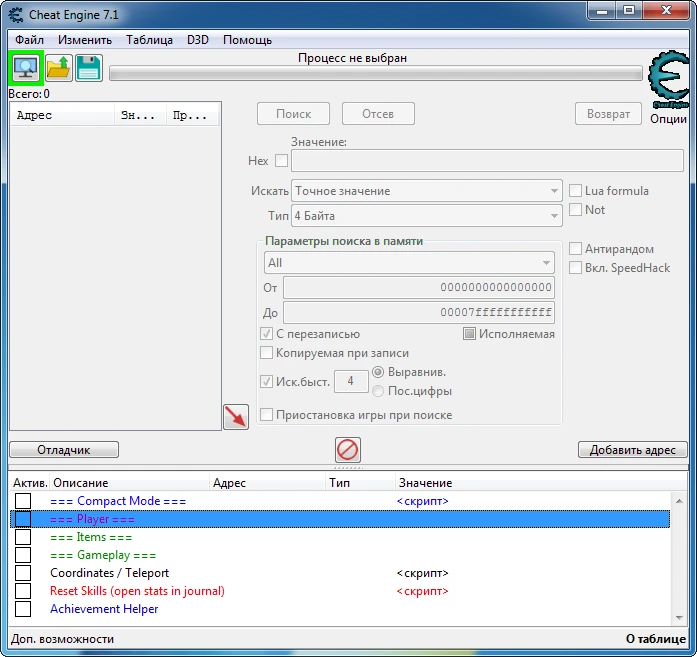Click the Cheat Engine title bar icon
697x657 pixels.
[x=16, y=15]
